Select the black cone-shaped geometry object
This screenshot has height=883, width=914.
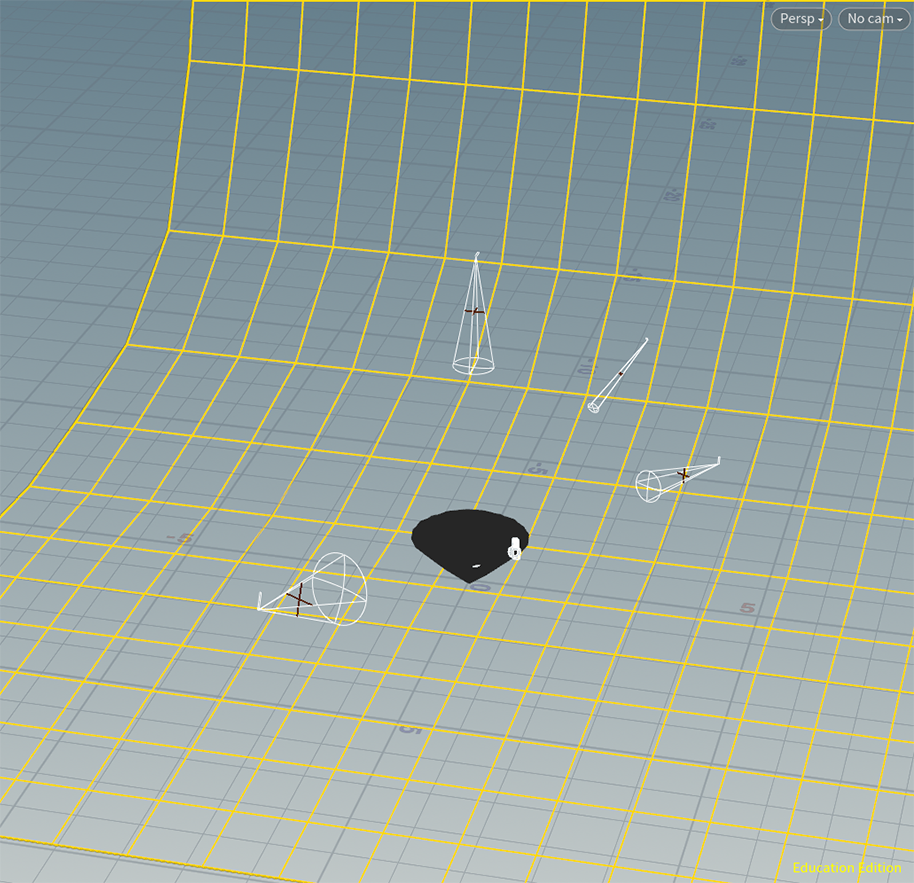click(469, 545)
